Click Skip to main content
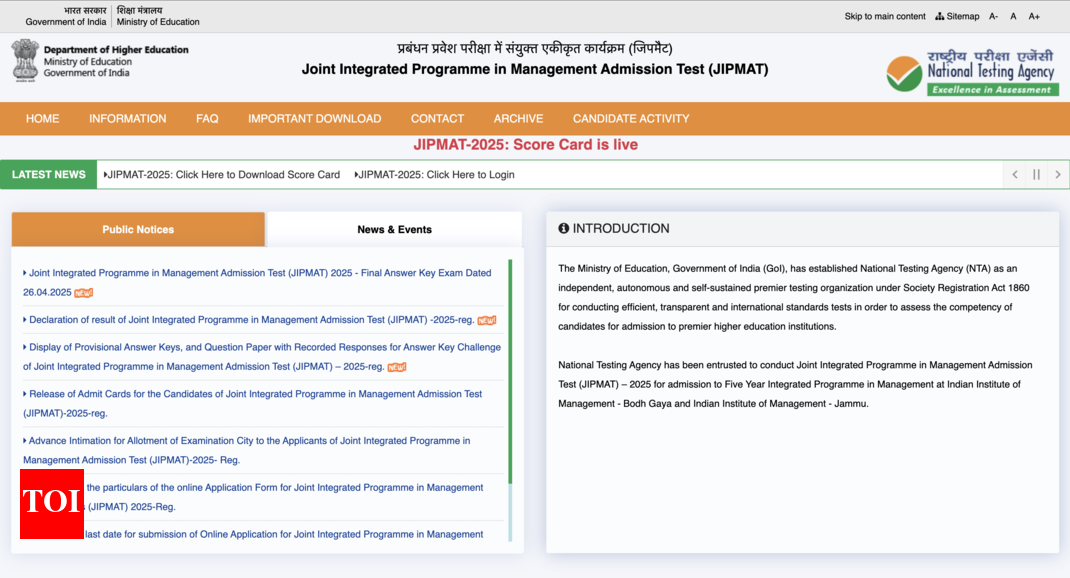This screenshot has height=578, width=1070. click(x=885, y=16)
